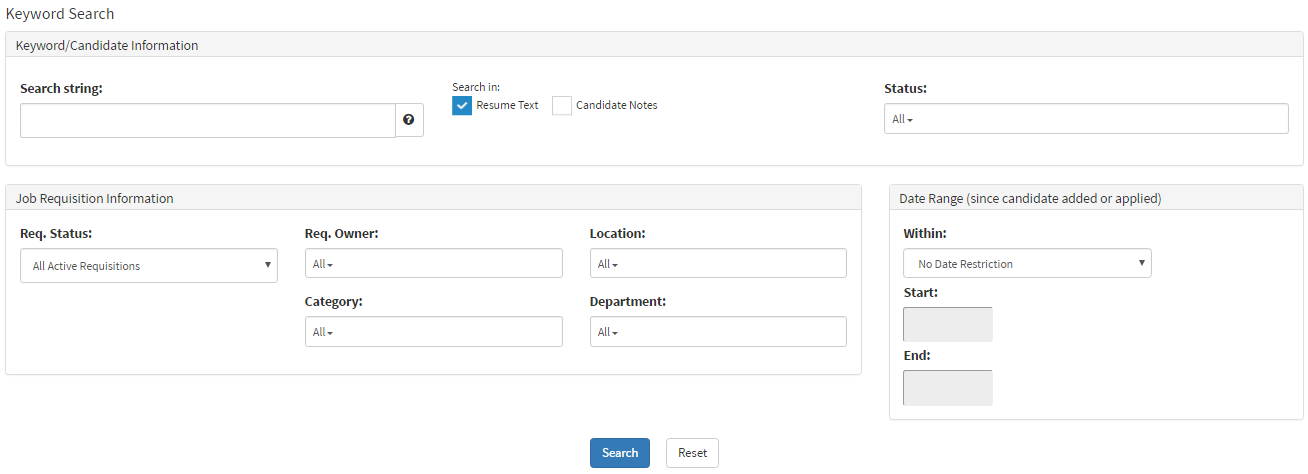The image size is (1308, 474).
Task: Click into the Search string field
Action: pyautogui.click(x=208, y=120)
